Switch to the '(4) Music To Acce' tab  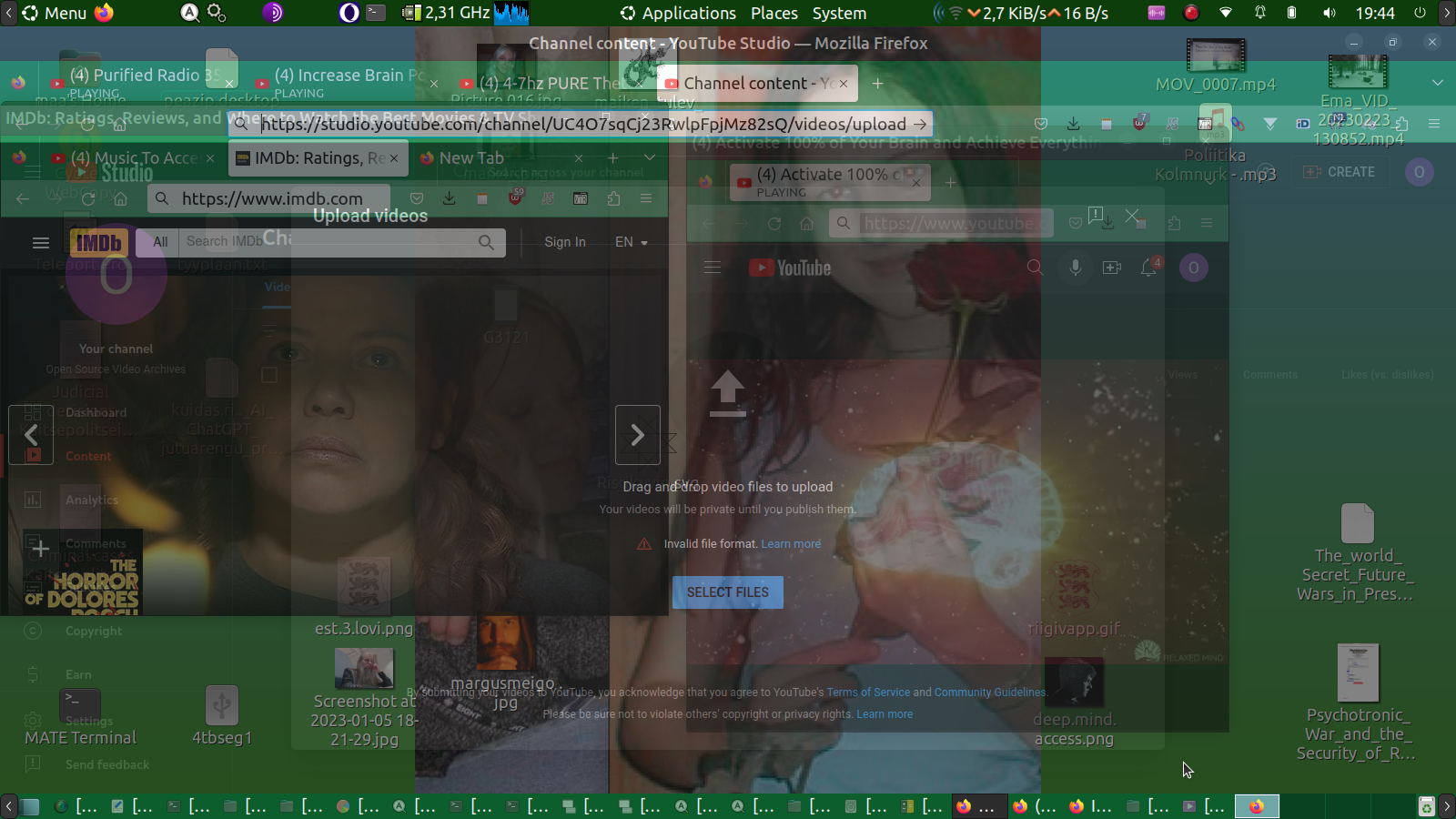pos(134,158)
